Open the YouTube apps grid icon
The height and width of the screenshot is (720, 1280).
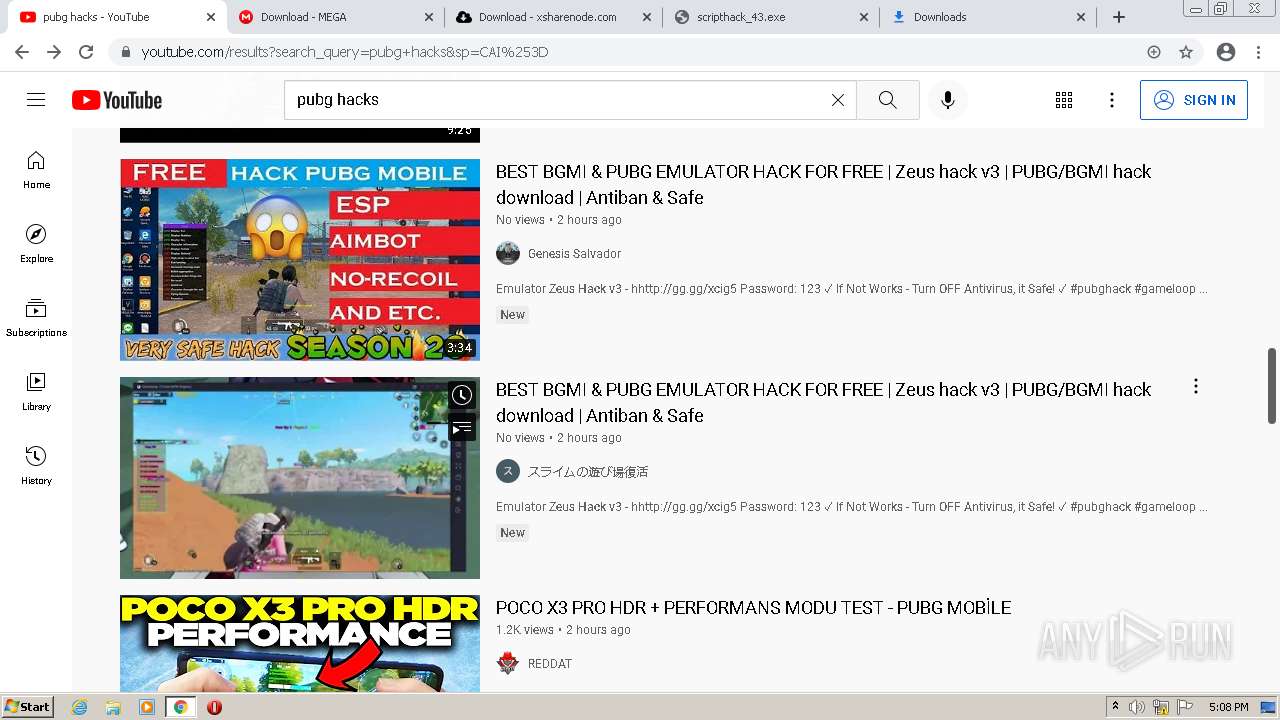pyautogui.click(x=1064, y=100)
